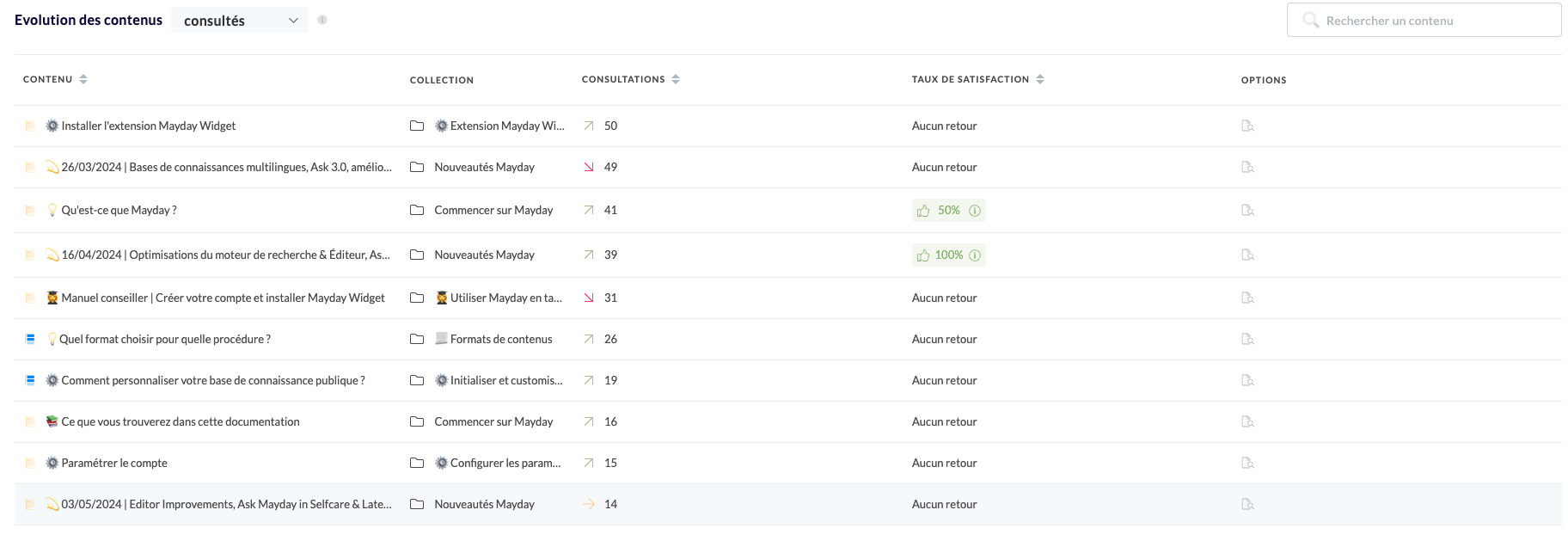Click the 50% satisfaction info icon
This screenshot has width=1568, height=553.
point(975,211)
